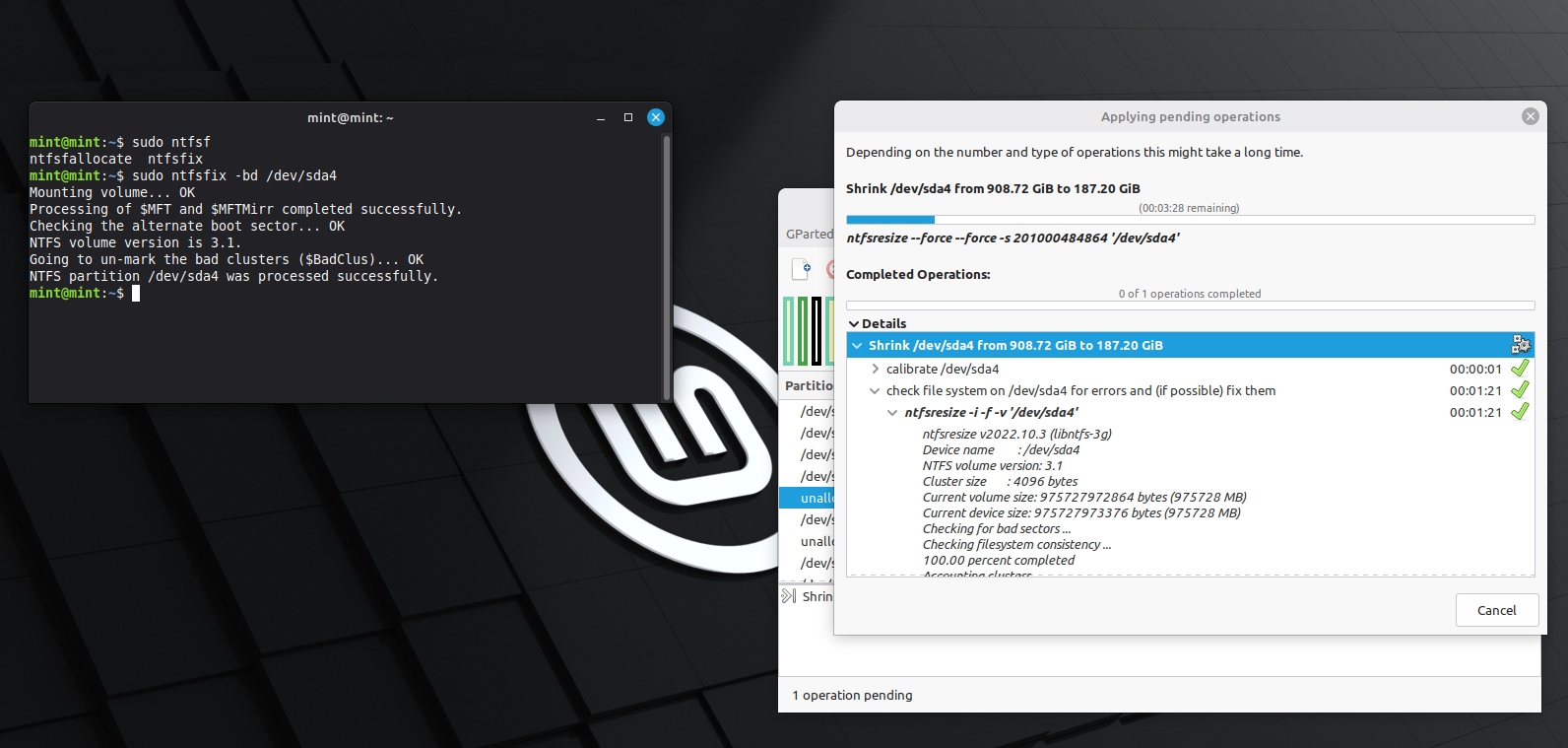Click the 'Going to un-mark the bad clusters' line
This screenshot has width=1568, height=748.
point(227,259)
